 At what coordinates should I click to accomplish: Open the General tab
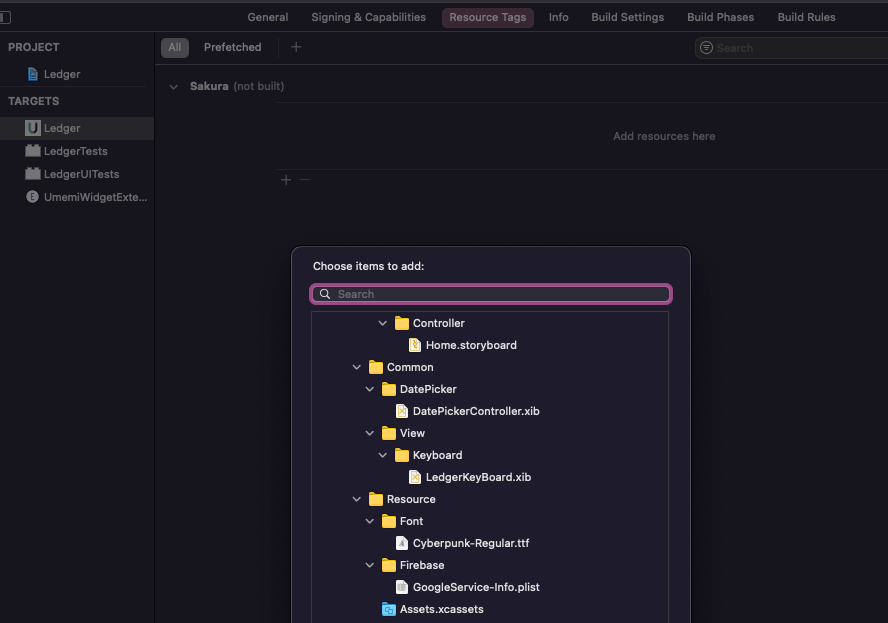coord(267,17)
